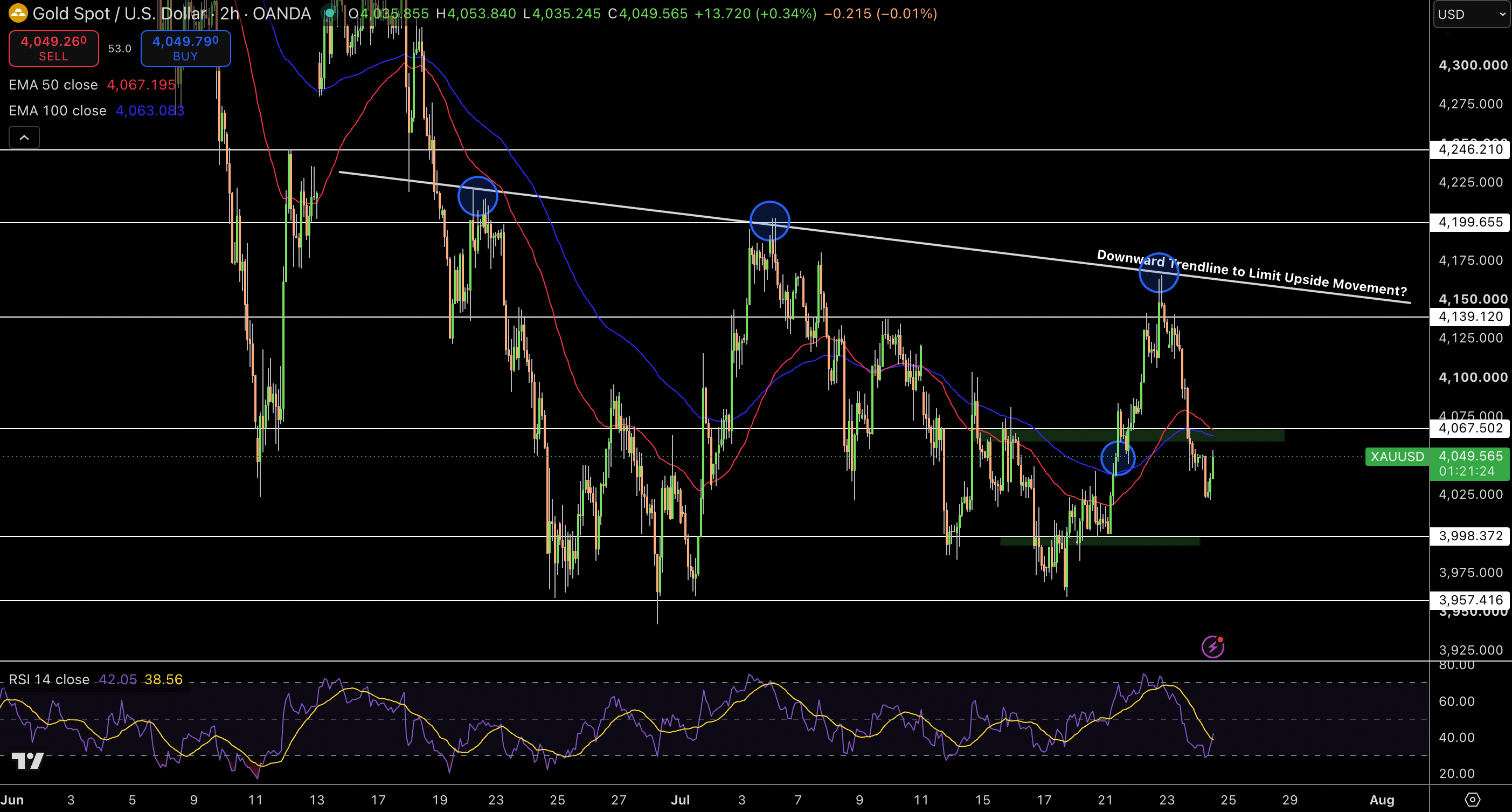Click the 3,957.416 horizontal line price label
The image size is (1512, 812).
[1471, 600]
